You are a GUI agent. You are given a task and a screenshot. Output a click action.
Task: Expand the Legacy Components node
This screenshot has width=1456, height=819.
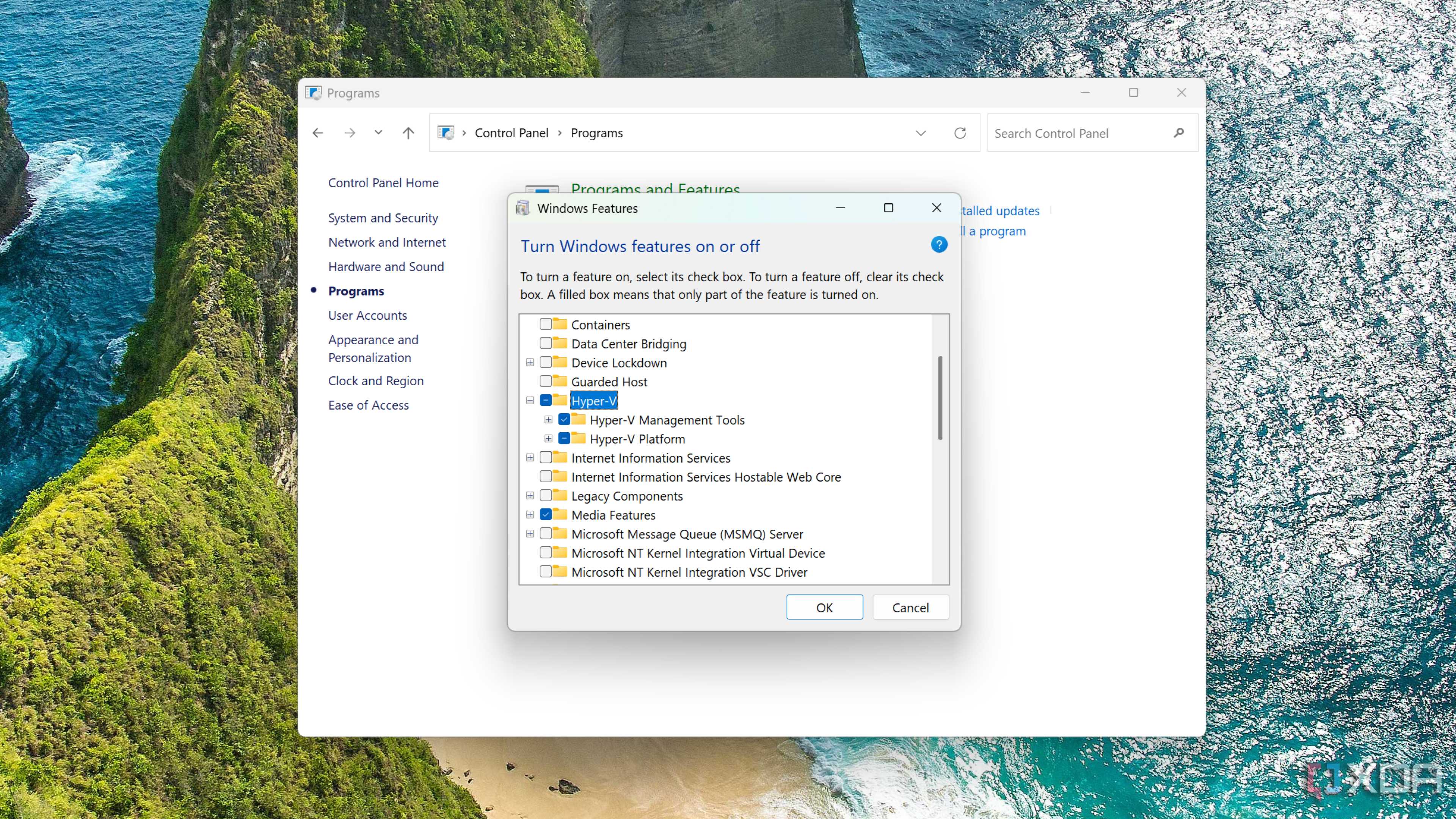pyautogui.click(x=530, y=495)
